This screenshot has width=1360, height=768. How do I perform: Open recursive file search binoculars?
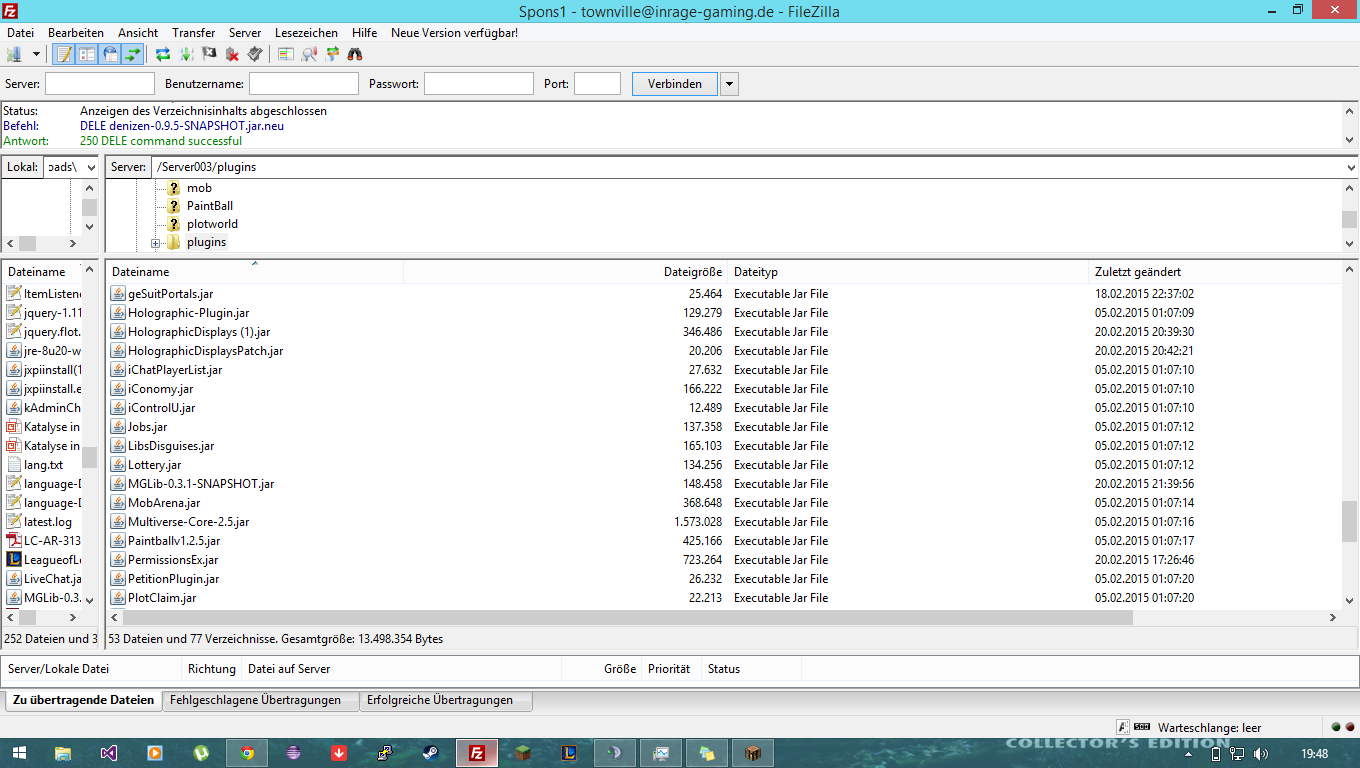[355, 54]
